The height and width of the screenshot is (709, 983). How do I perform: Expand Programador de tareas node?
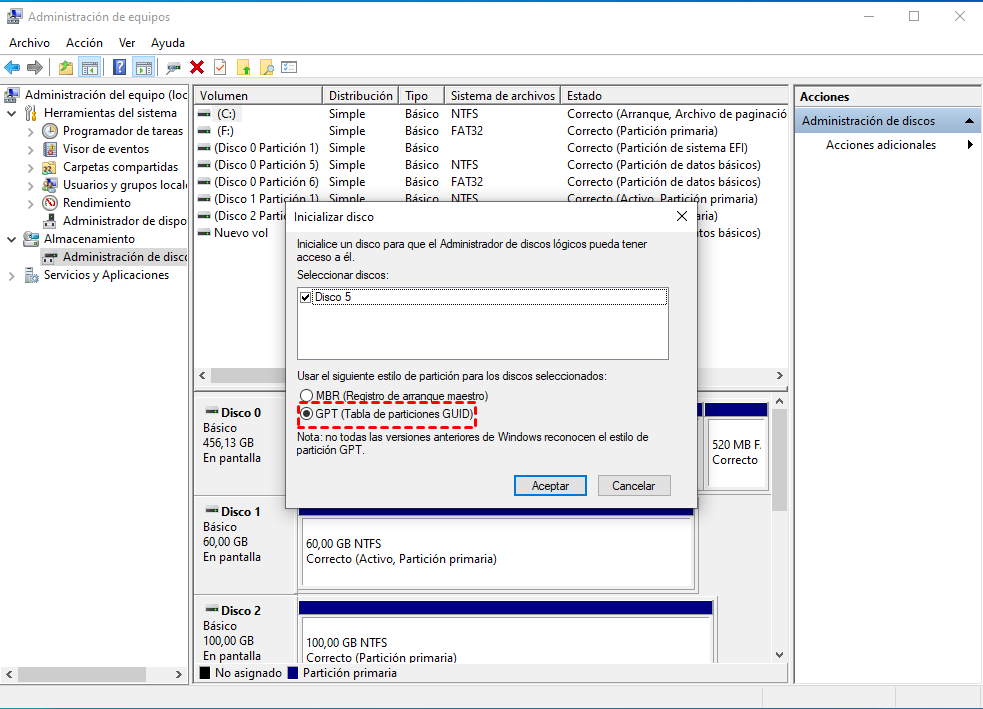click(31, 132)
